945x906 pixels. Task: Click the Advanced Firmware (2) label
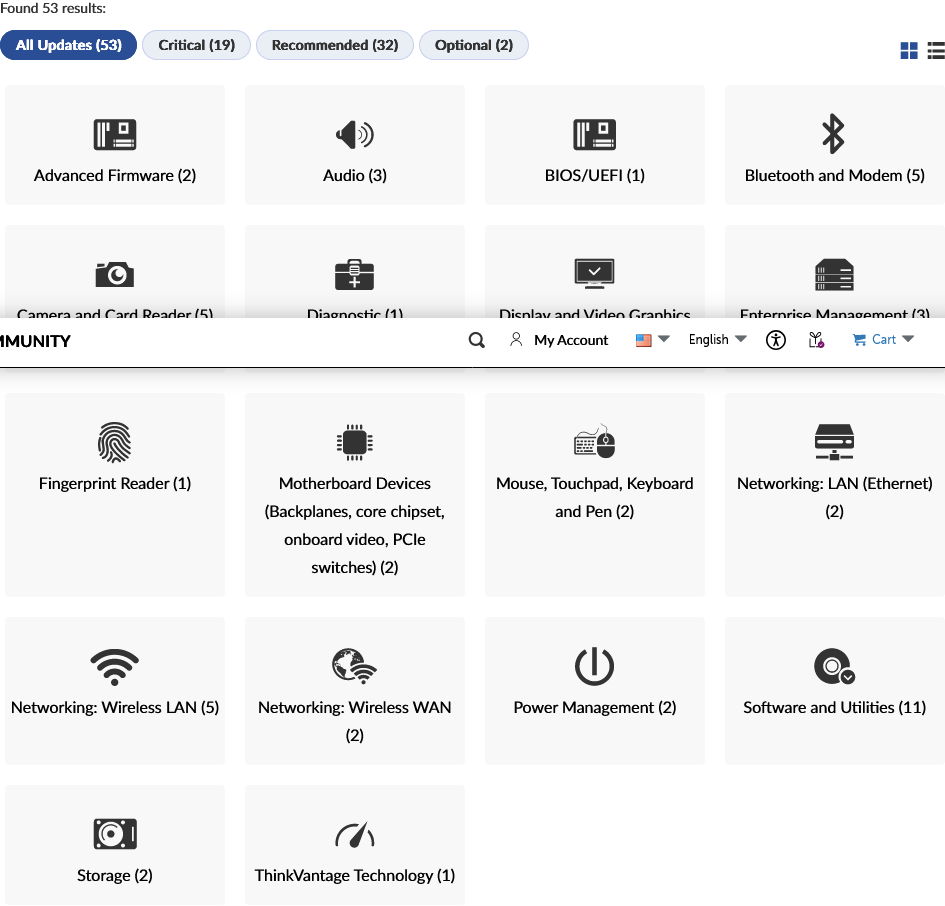pyautogui.click(x=115, y=175)
